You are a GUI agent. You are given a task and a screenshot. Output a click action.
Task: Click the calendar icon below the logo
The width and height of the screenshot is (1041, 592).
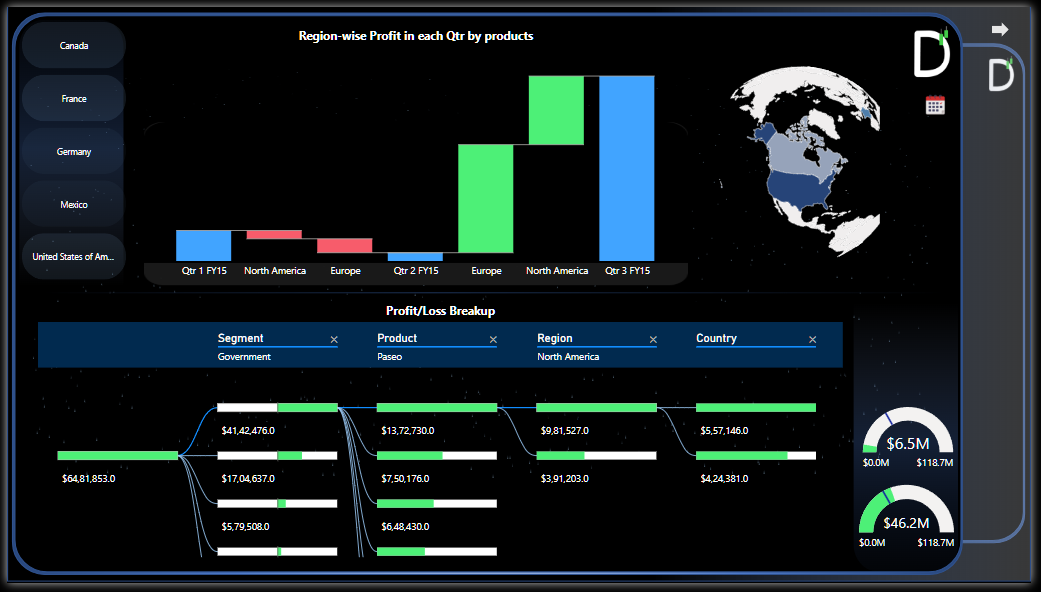pos(935,105)
